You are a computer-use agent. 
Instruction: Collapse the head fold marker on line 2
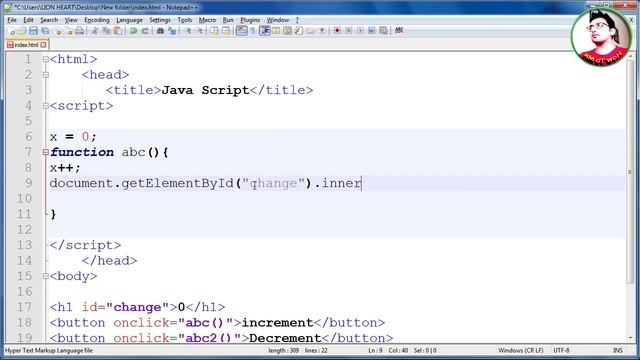(x=46, y=75)
